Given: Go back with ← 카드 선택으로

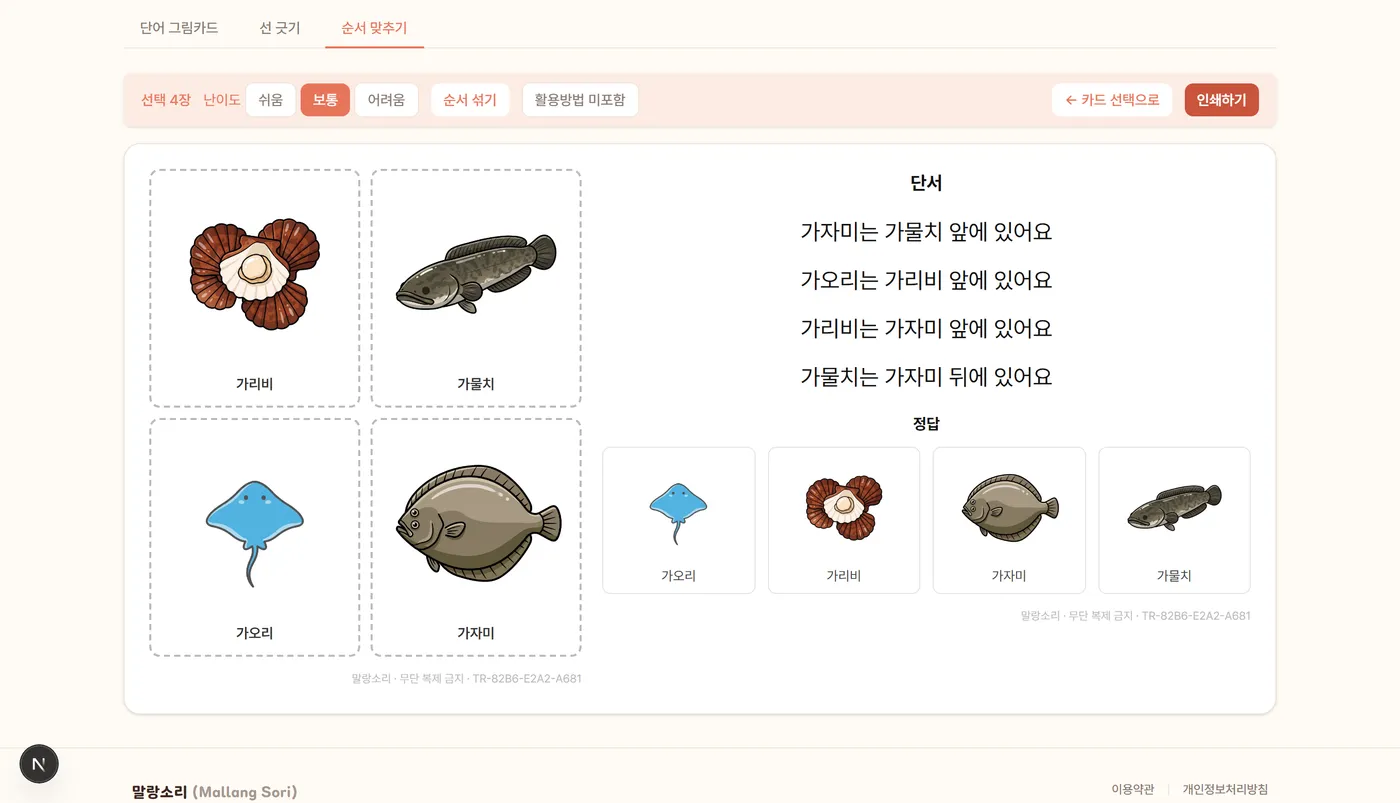Looking at the screenshot, I should [x=1112, y=100].
